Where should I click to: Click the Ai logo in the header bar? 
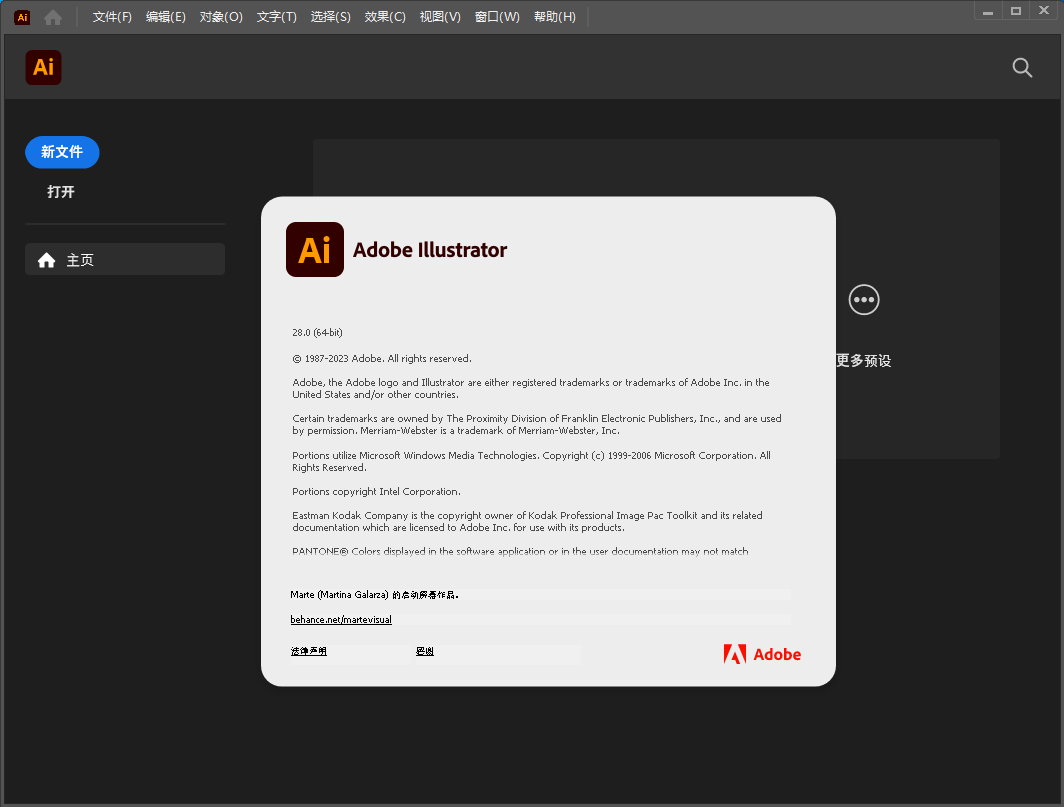[x=43, y=67]
